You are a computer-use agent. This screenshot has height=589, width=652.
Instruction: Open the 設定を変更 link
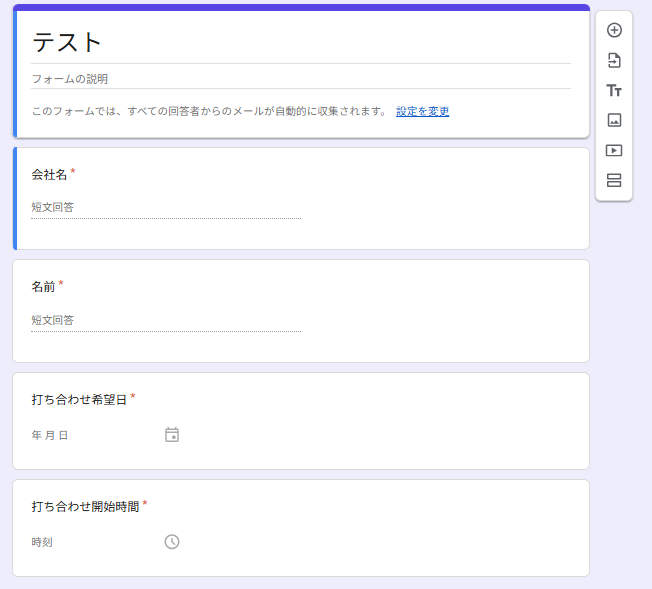point(422,111)
